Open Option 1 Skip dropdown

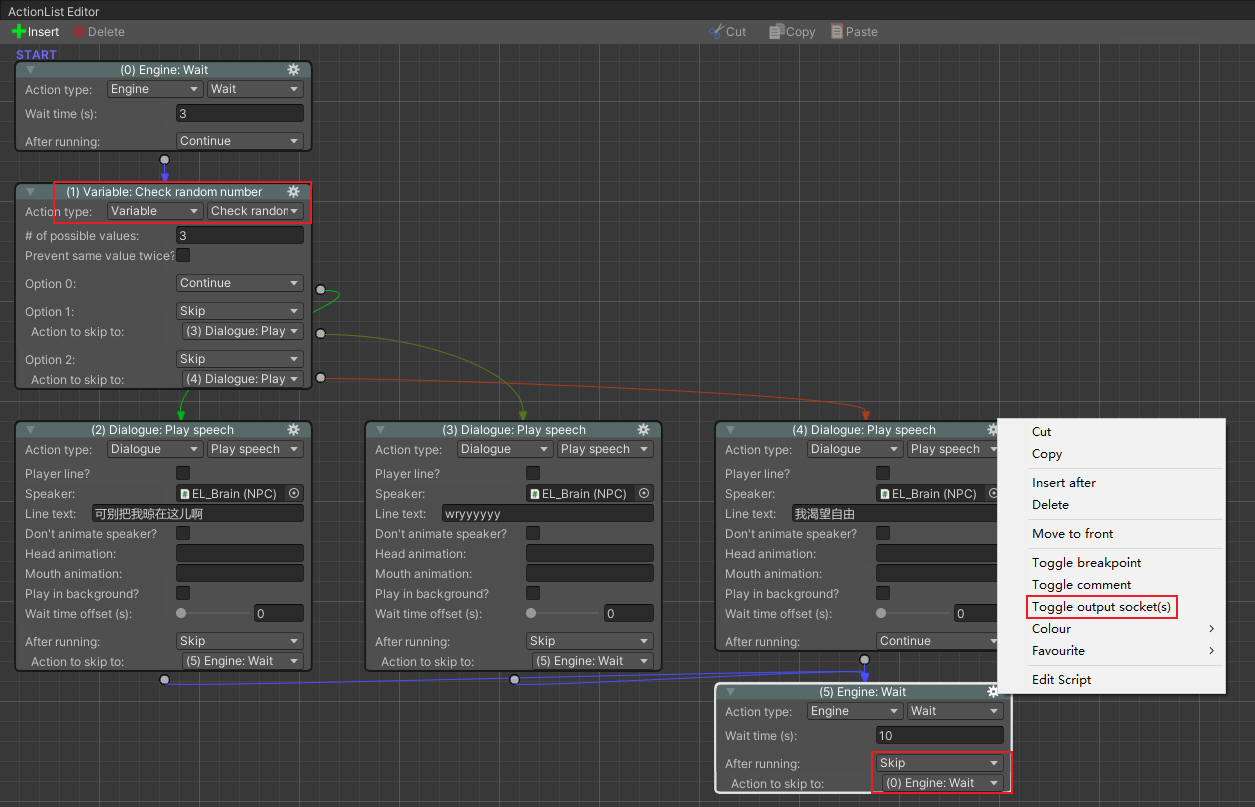click(239, 311)
